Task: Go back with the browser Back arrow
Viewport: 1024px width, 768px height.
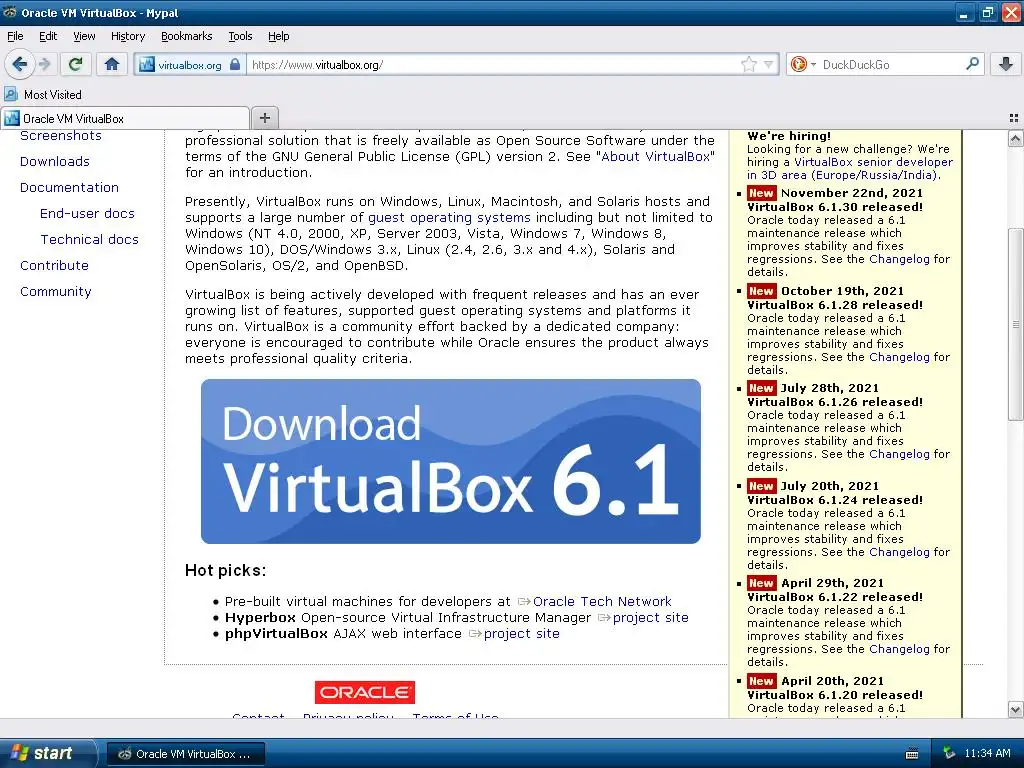Action: [x=20, y=64]
